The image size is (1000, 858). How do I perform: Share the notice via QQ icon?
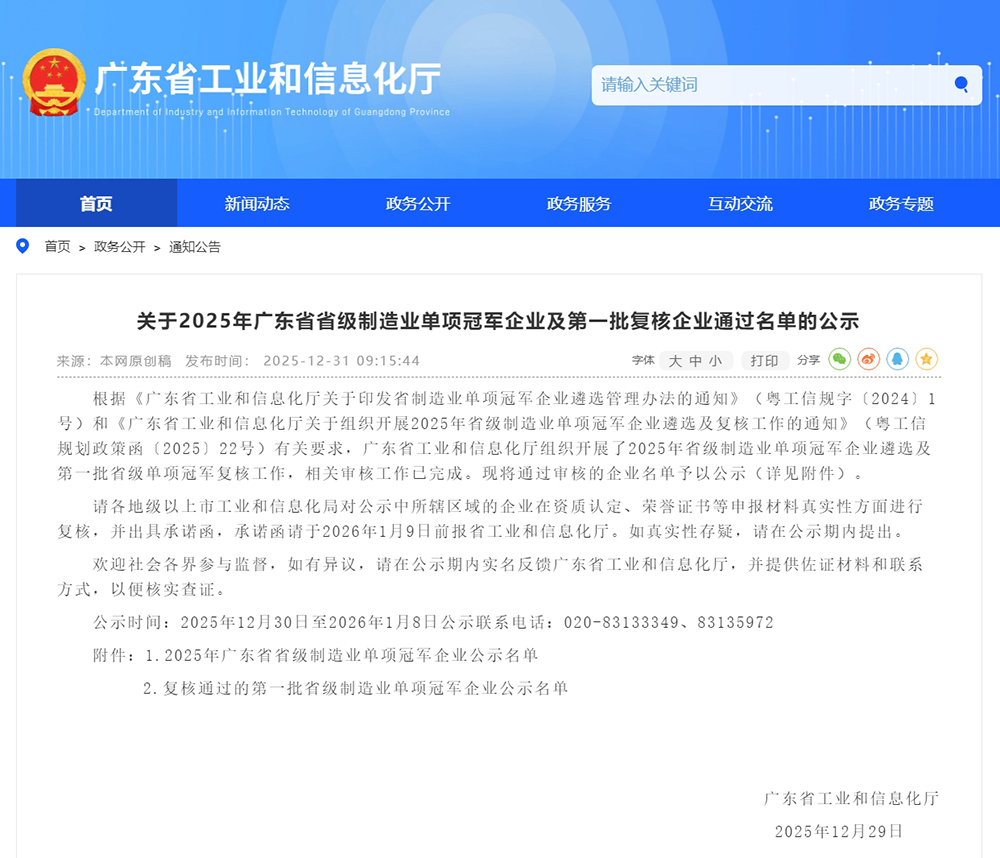[898, 359]
